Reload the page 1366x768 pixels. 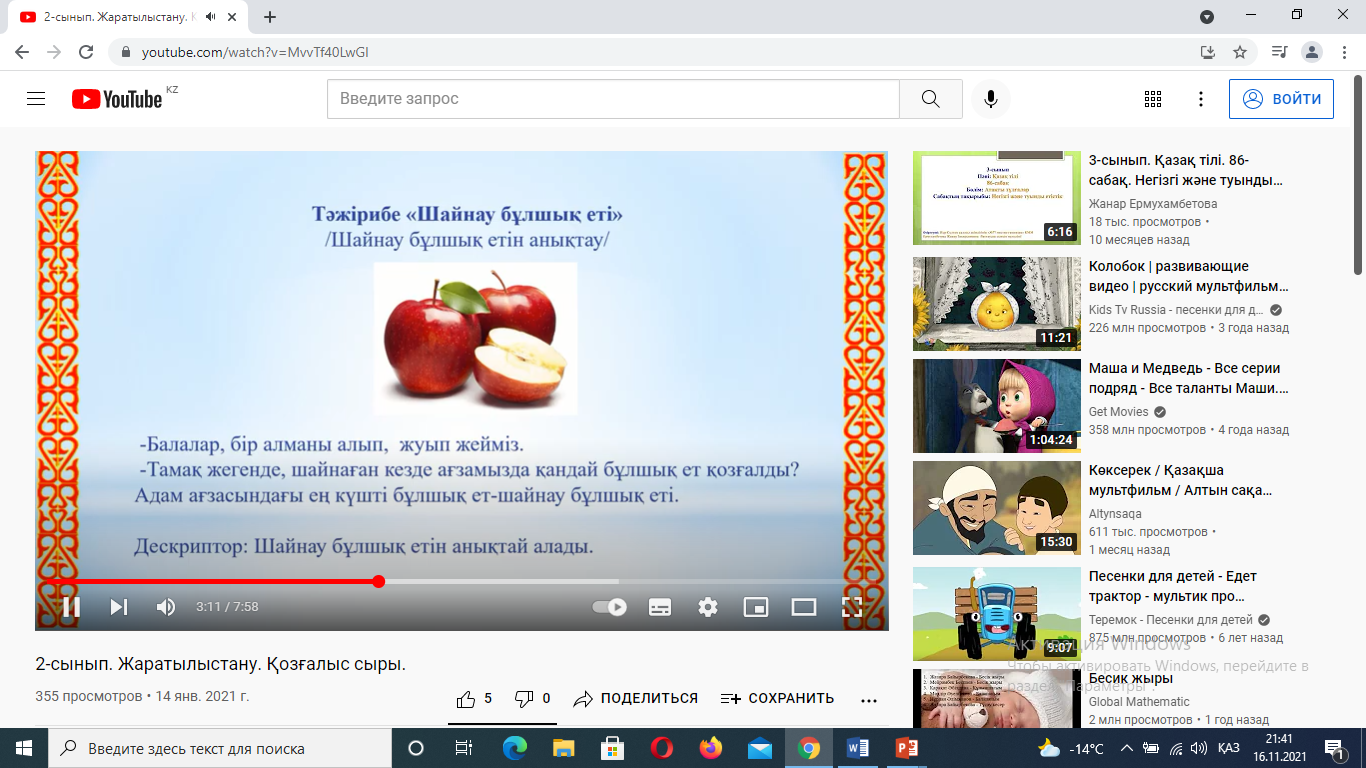coord(86,52)
